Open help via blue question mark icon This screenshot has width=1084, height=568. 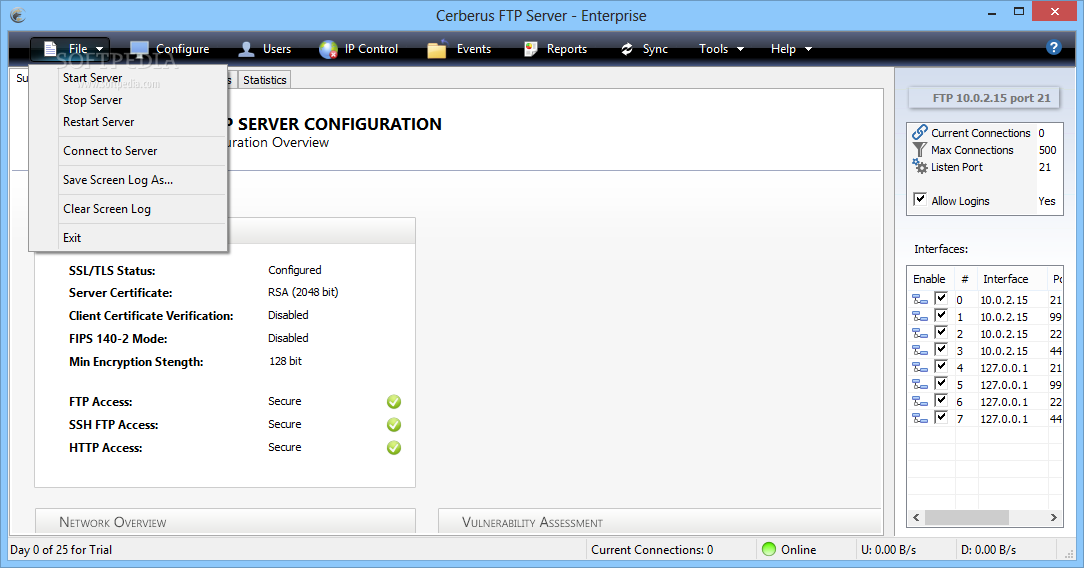coord(1054,47)
